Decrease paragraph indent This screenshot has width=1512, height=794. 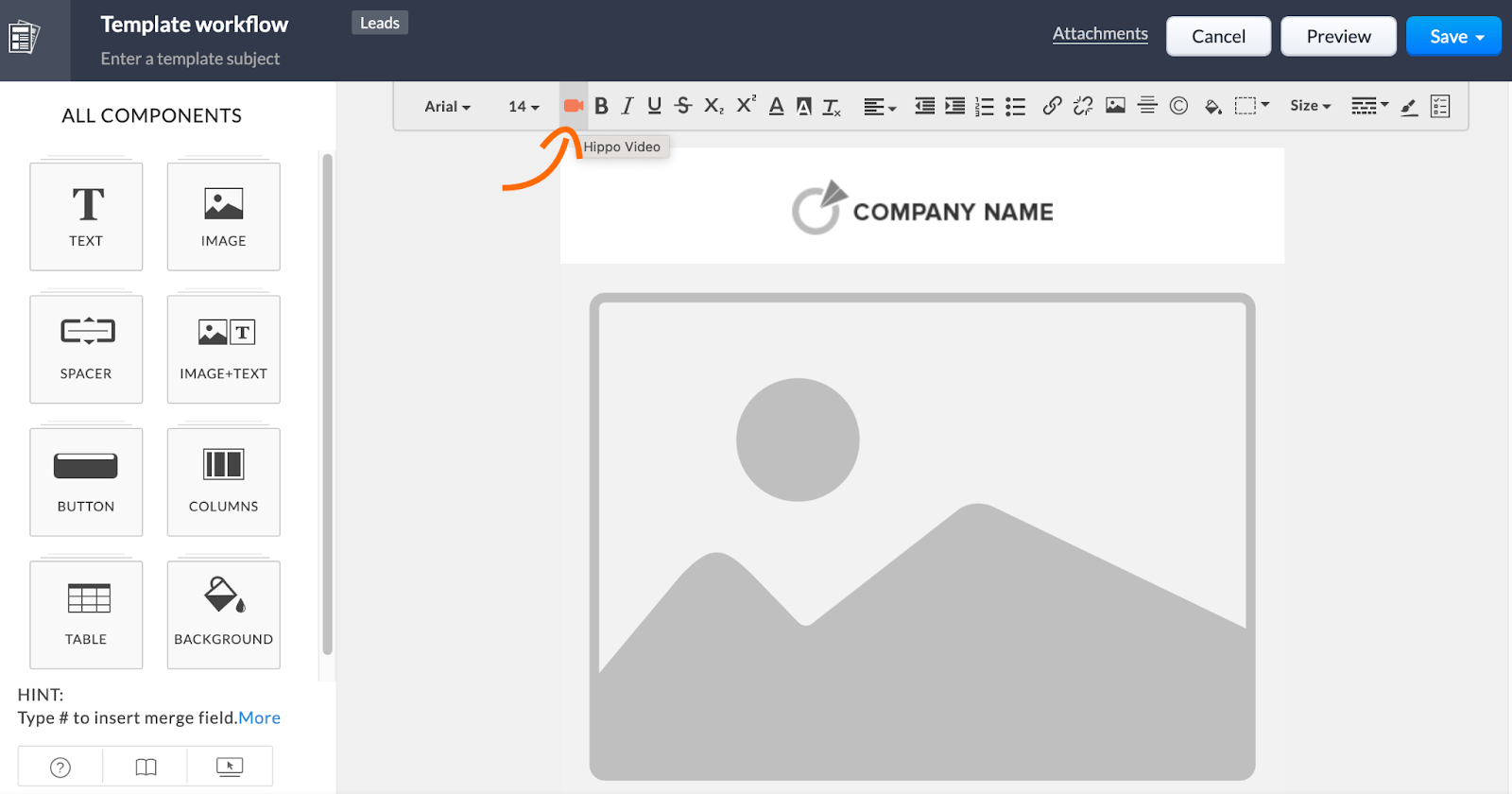click(x=924, y=106)
